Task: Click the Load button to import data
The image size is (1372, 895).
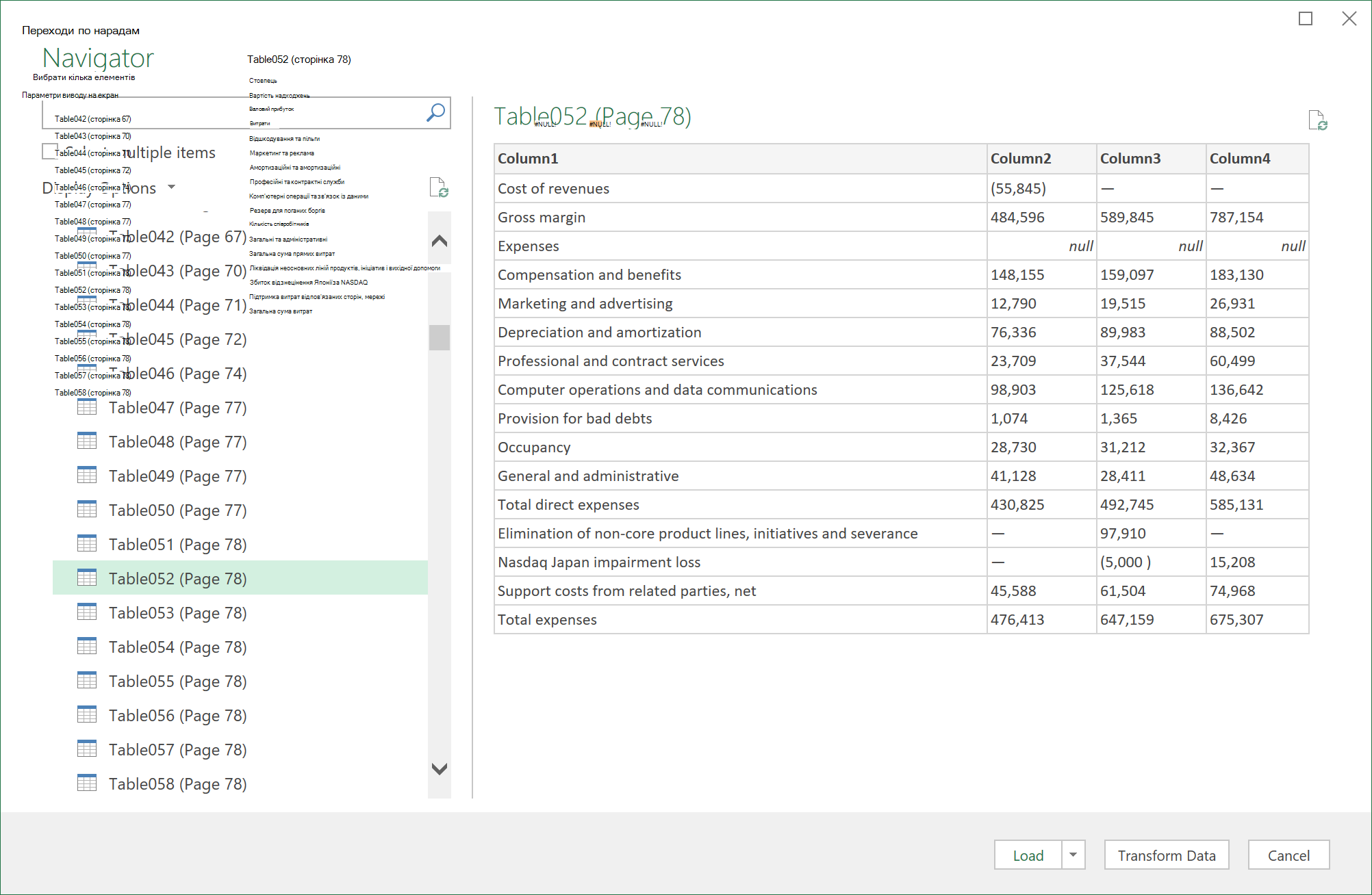Action: coord(1030,854)
